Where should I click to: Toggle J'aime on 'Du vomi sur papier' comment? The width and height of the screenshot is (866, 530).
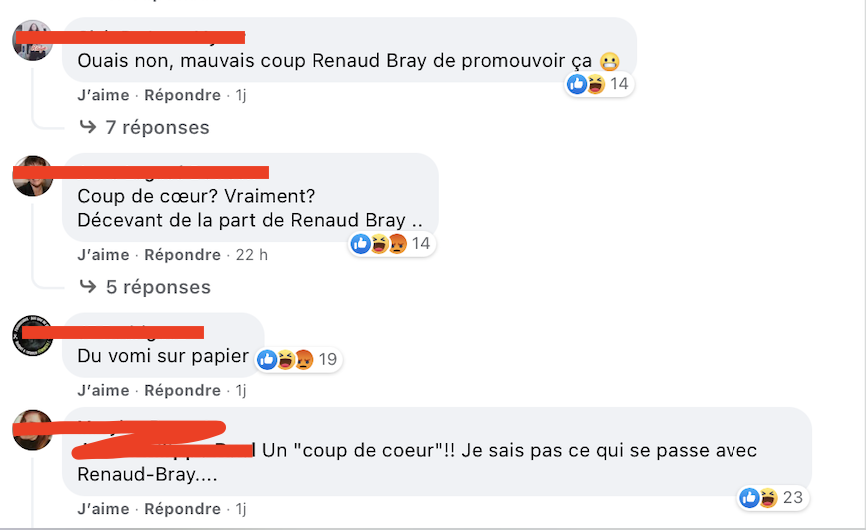tap(103, 390)
